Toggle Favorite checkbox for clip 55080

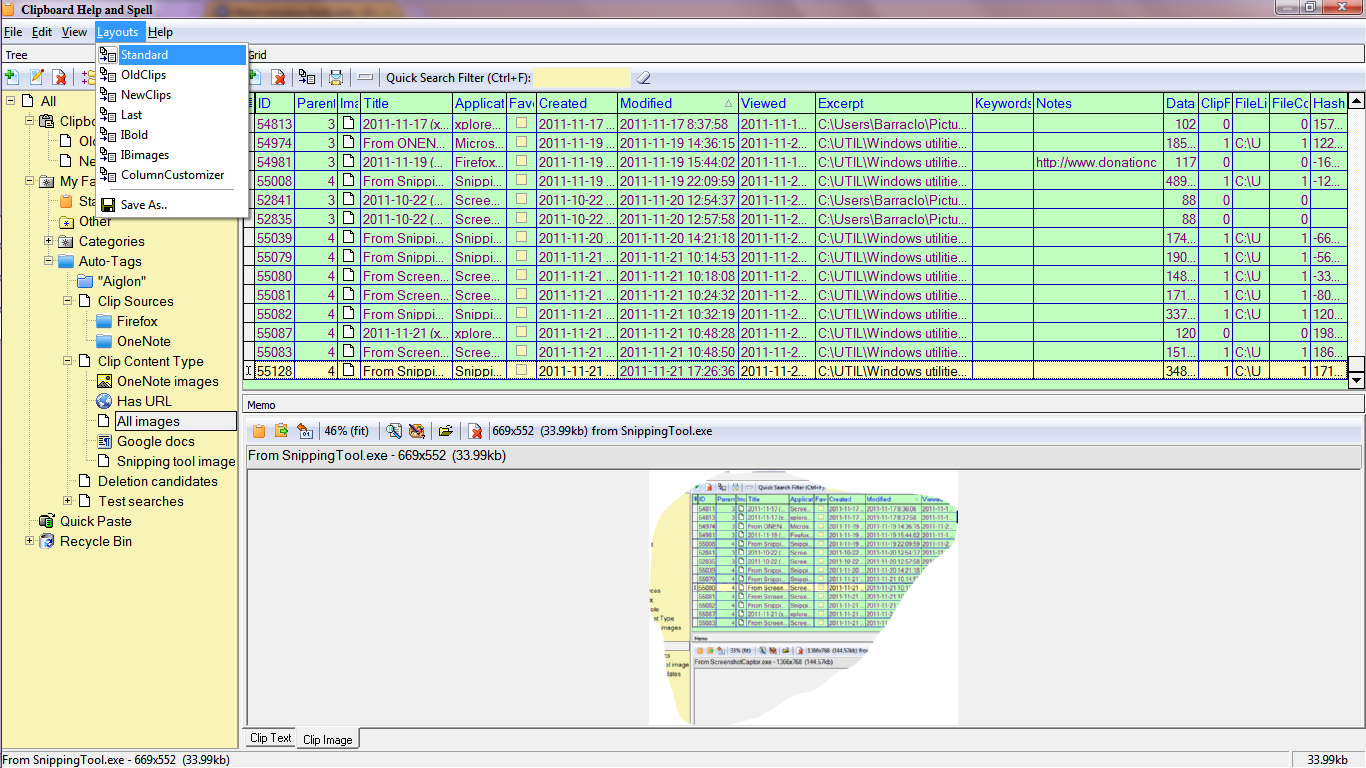click(521, 276)
